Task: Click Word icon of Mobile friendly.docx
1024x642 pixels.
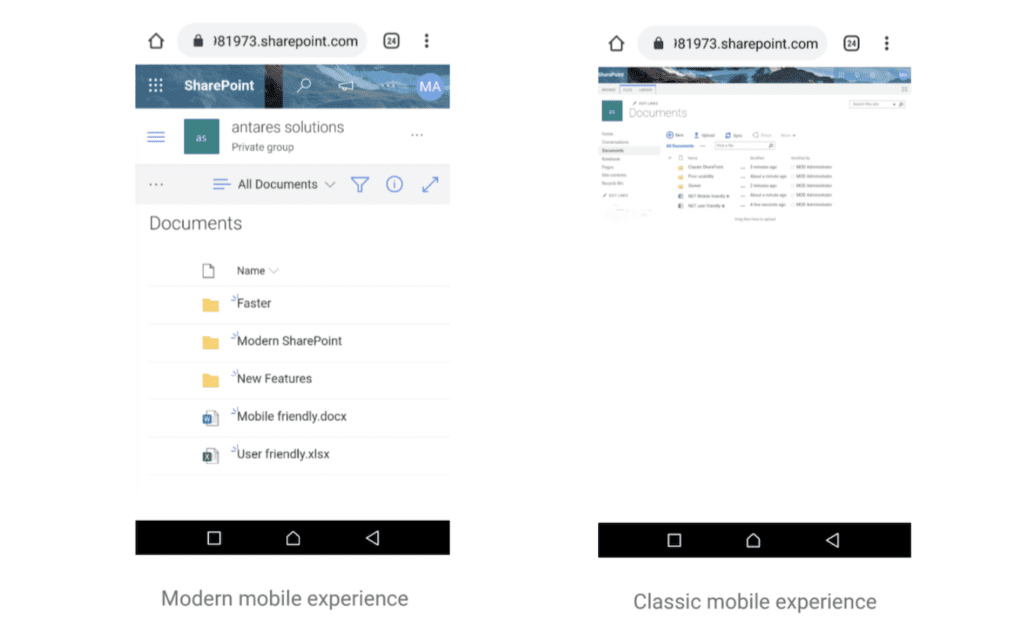Action: (210, 418)
